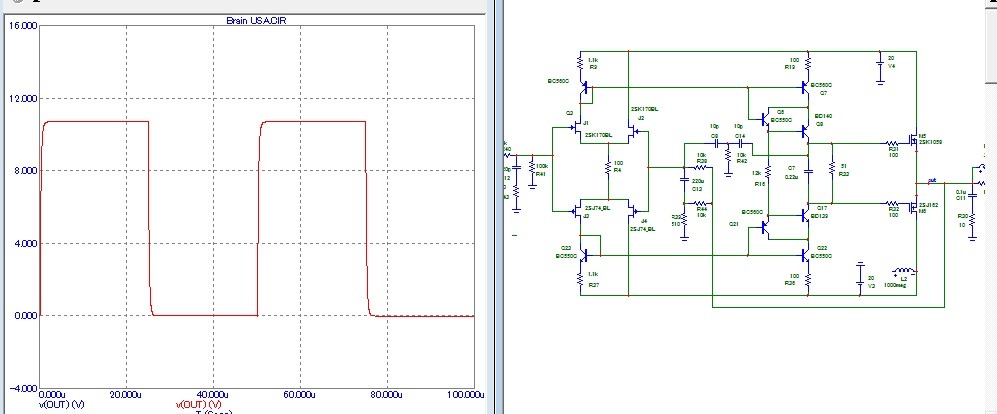Viewport: 997px width, 414px height.
Task: Click the red v(OUT) (V) trace label
Action: tap(198, 404)
